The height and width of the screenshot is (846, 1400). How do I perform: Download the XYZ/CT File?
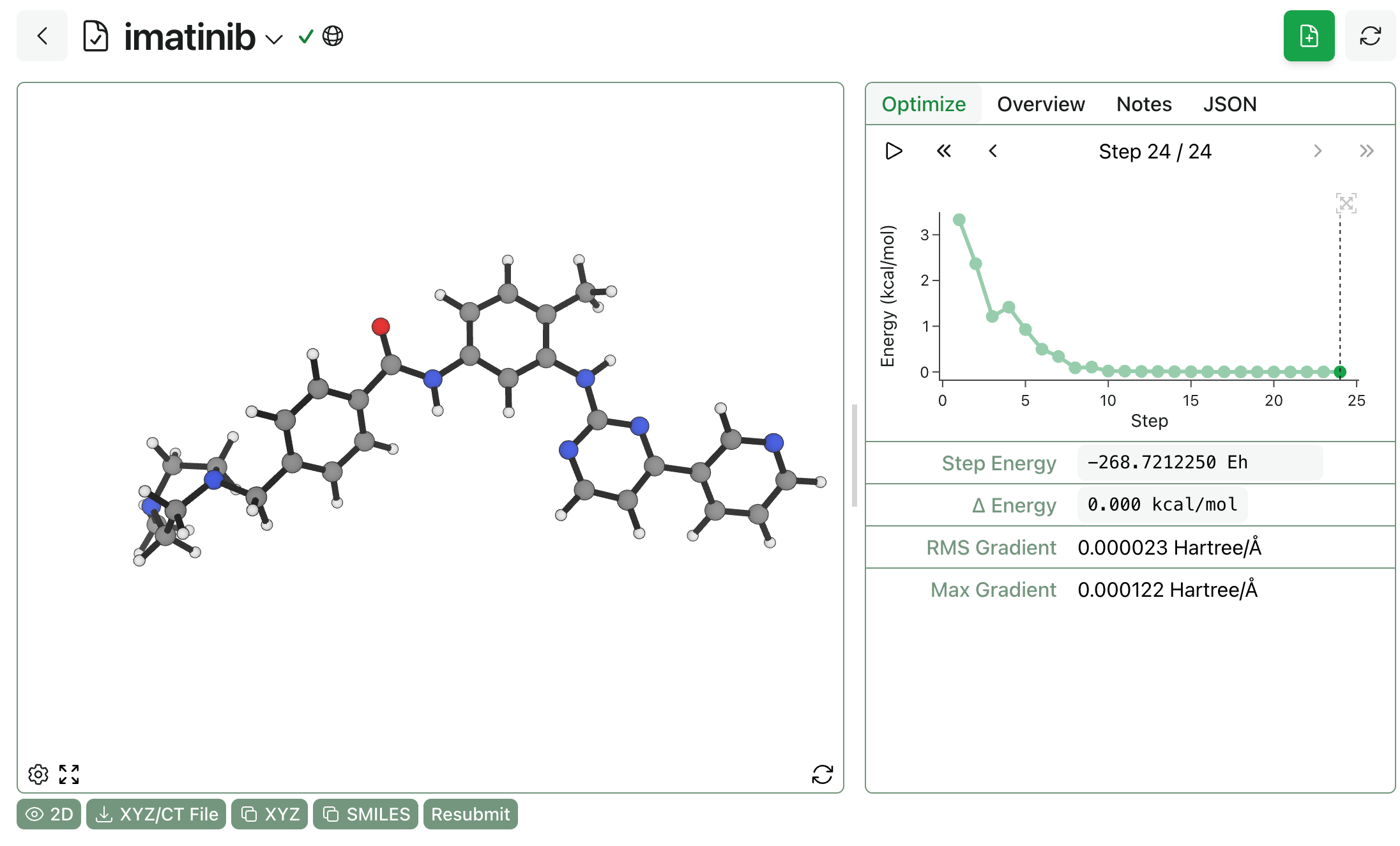[x=156, y=814]
